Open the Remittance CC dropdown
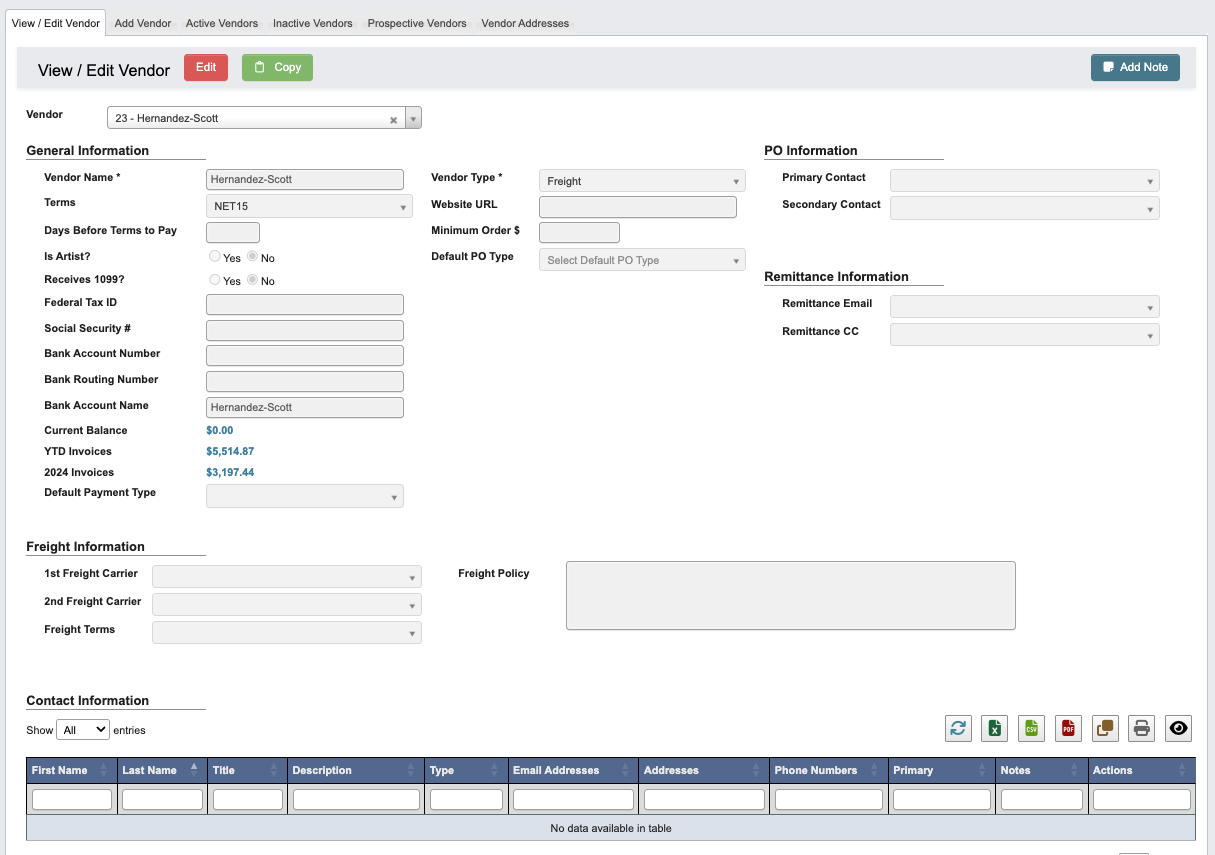The height and width of the screenshot is (855, 1215). coord(1025,335)
